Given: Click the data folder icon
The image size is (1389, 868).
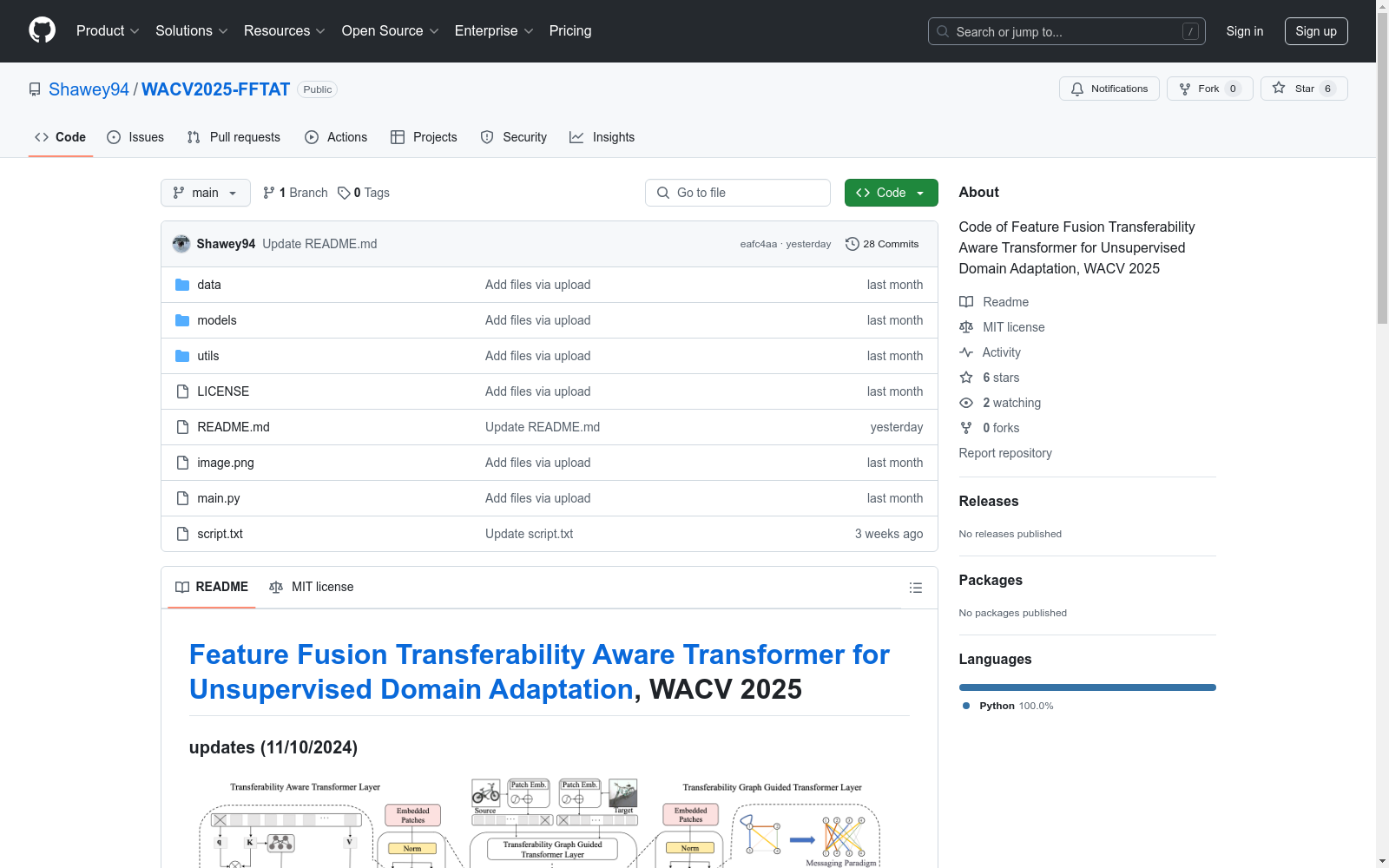Looking at the screenshot, I should click(x=182, y=285).
